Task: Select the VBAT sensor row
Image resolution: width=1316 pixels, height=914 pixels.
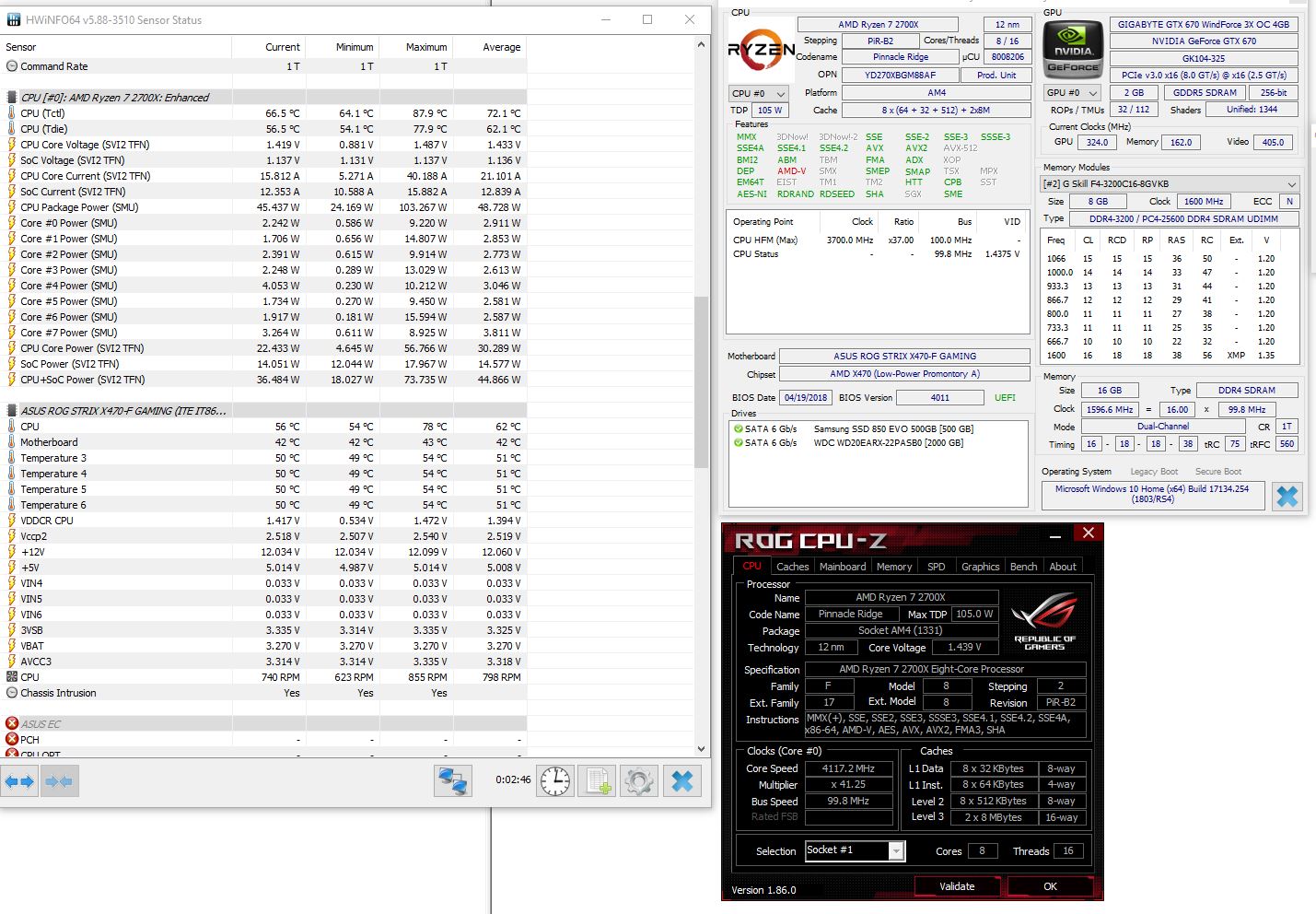Action: (x=263, y=646)
